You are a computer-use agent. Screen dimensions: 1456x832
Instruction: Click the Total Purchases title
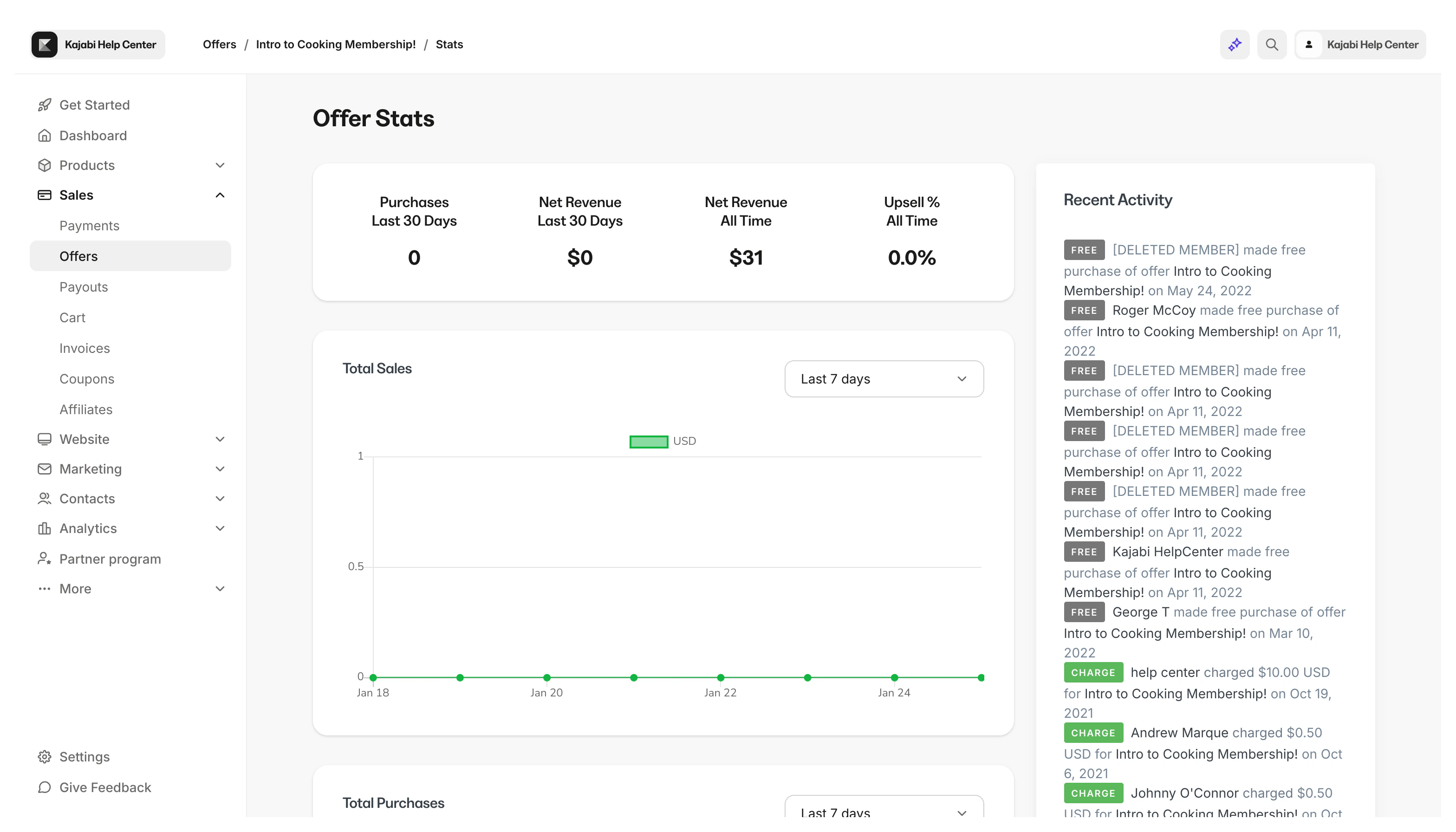[393, 803]
